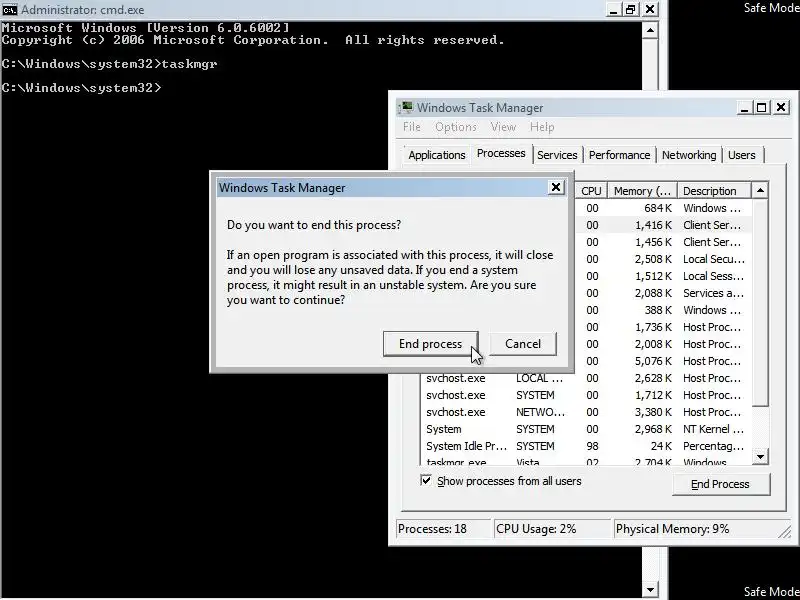This screenshot has height=600, width=800.
Task: Click the 5,076 K Host Proc... row
Action: 663,361
